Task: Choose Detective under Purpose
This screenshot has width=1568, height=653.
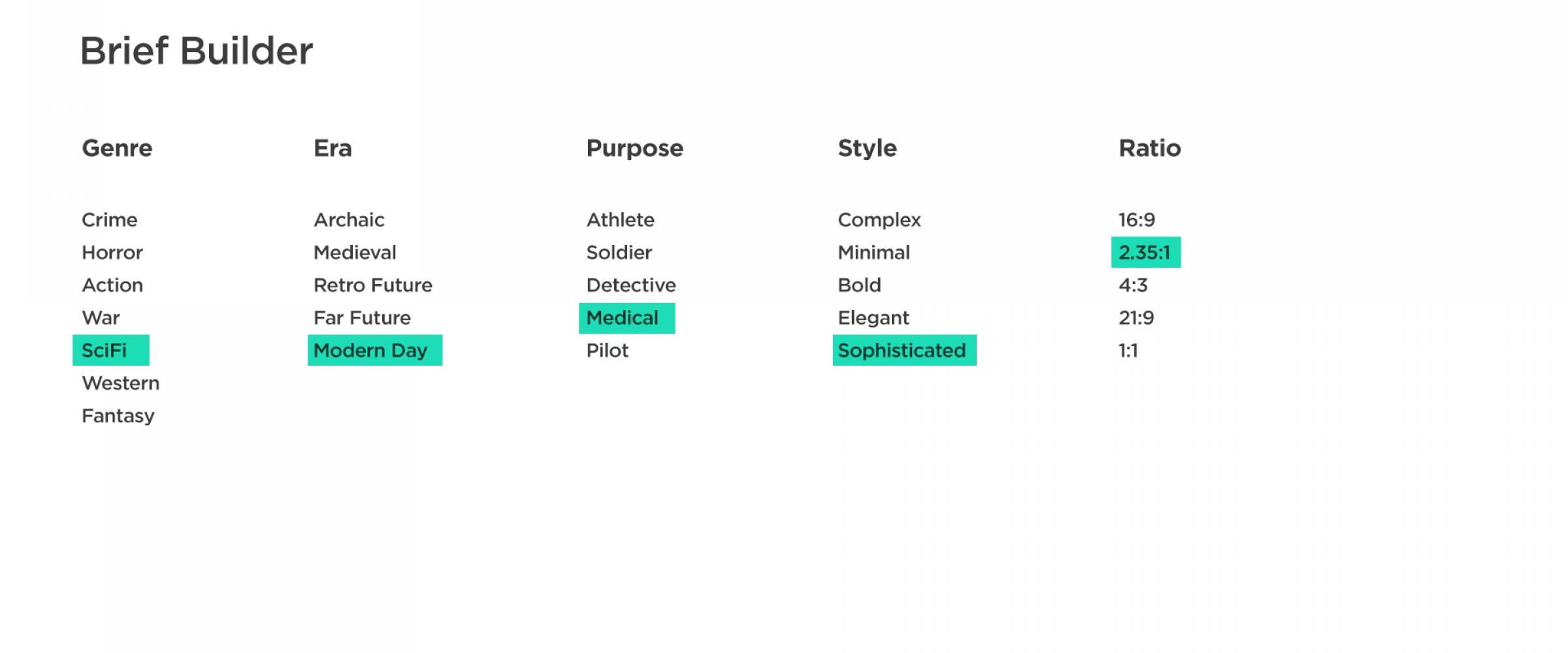Action: tap(631, 285)
